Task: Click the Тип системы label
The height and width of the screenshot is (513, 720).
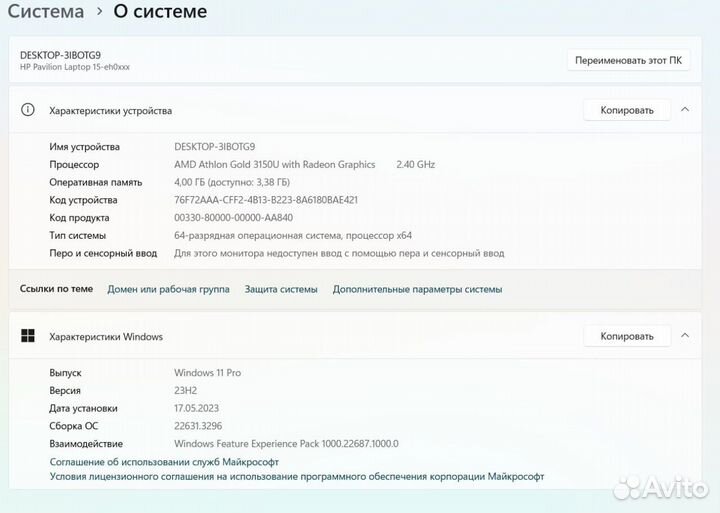Action: click(78, 236)
